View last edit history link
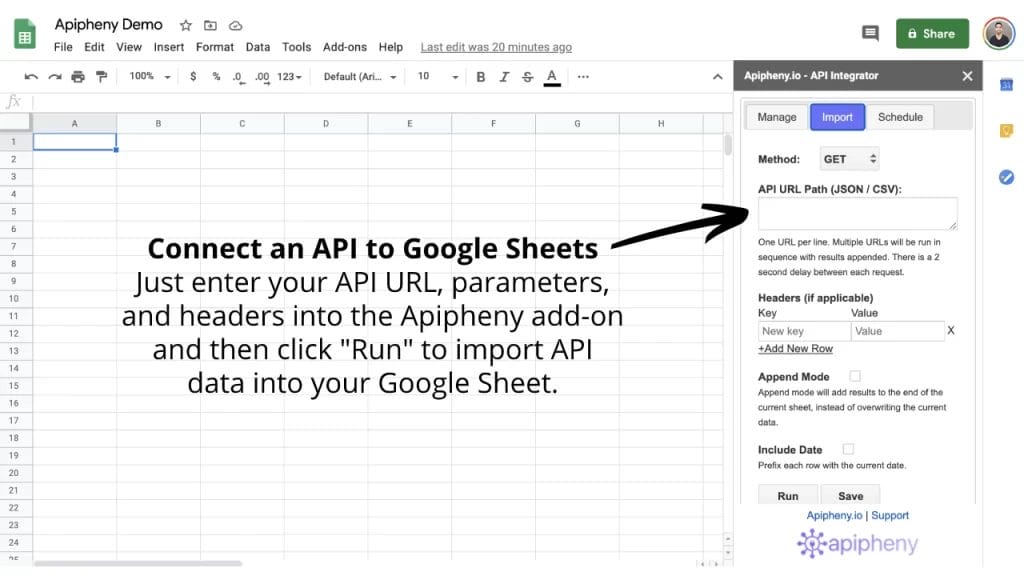This screenshot has width=1024, height=576. (x=496, y=47)
